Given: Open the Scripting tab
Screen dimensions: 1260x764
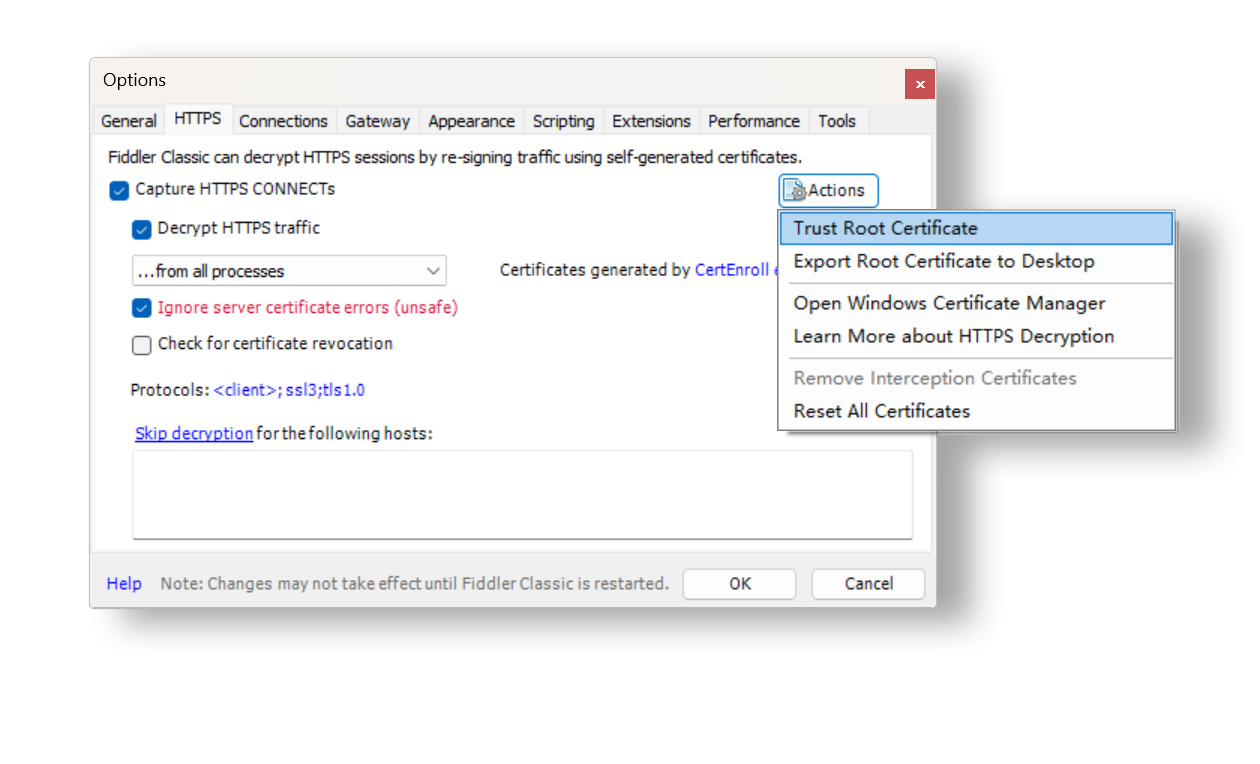Looking at the screenshot, I should click(x=563, y=121).
